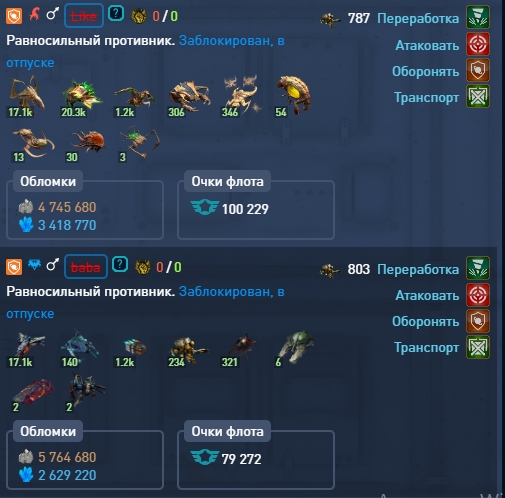The width and height of the screenshot is (505, 498).
Task: Open the crossed-out Like player name
Action: pos(84,16)
